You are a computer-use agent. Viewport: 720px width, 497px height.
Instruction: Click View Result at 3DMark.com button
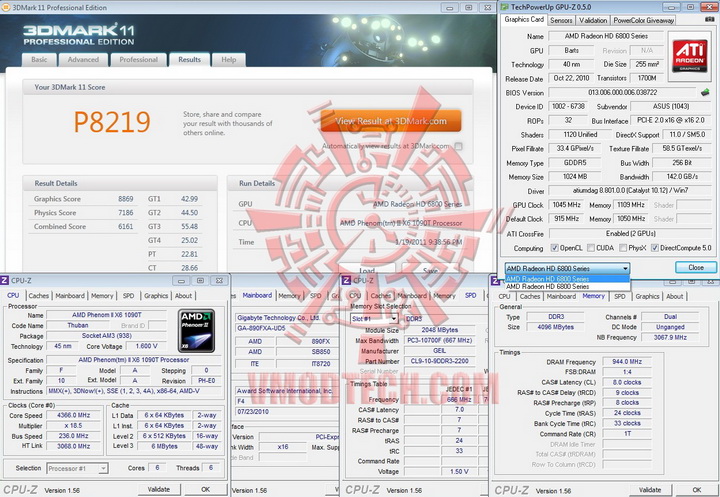click(391, 121)
